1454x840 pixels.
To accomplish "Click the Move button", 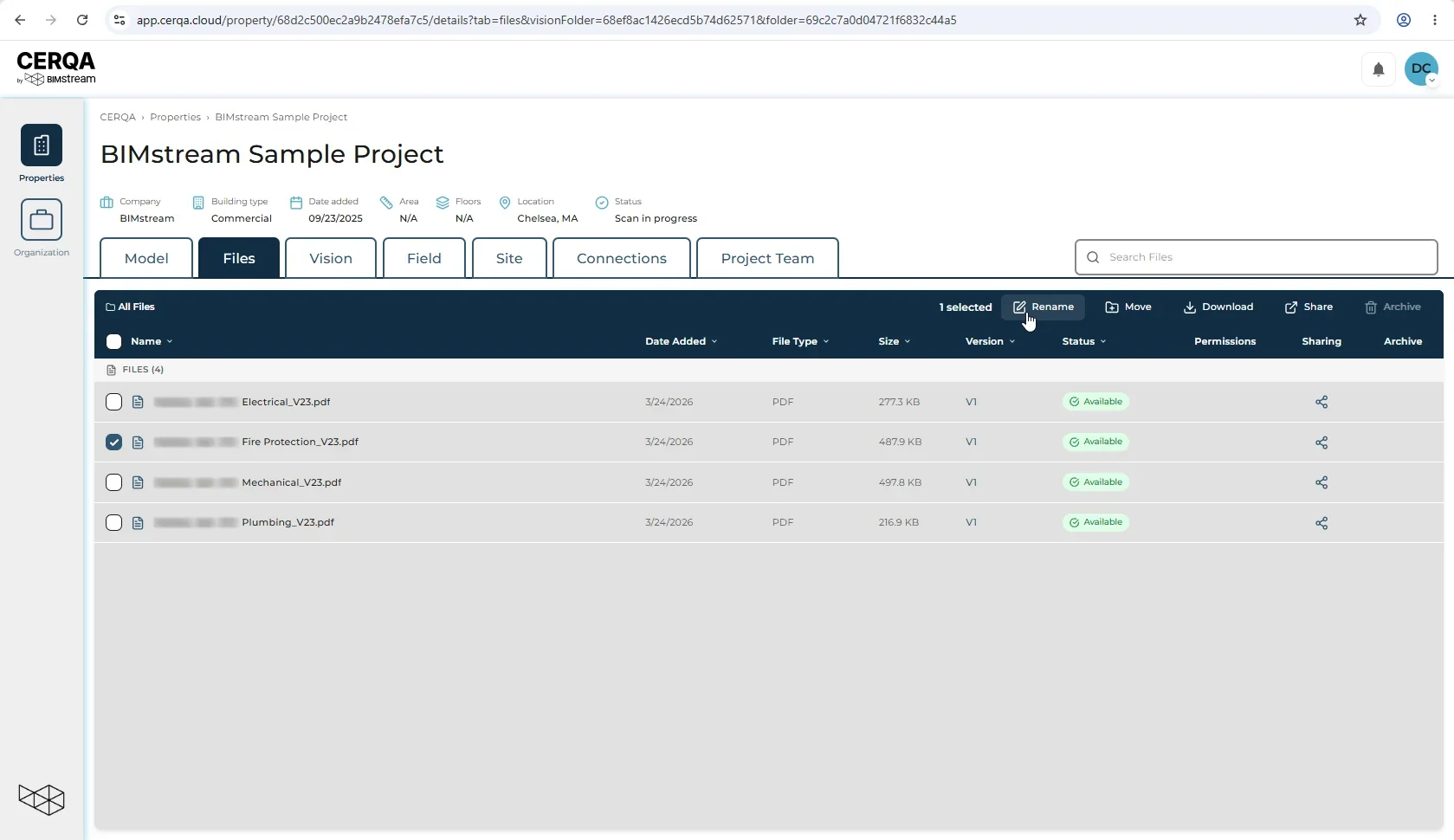I will pyautogui.click(x=1128, y=307).
